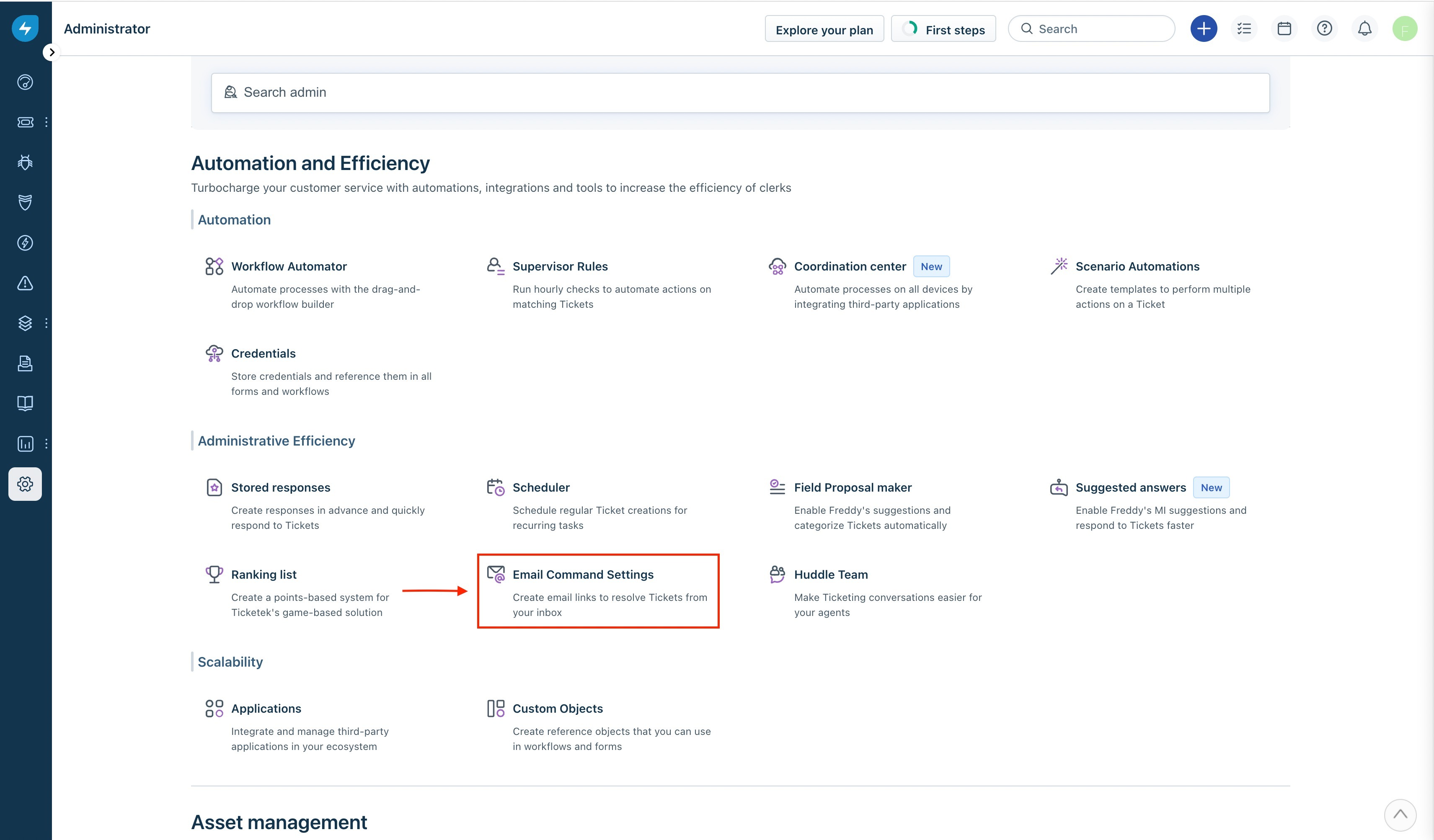The height and width of the screenshot is (840, 1434).
Task: Open the knowledge base book icon
Action: pos(25,403)
